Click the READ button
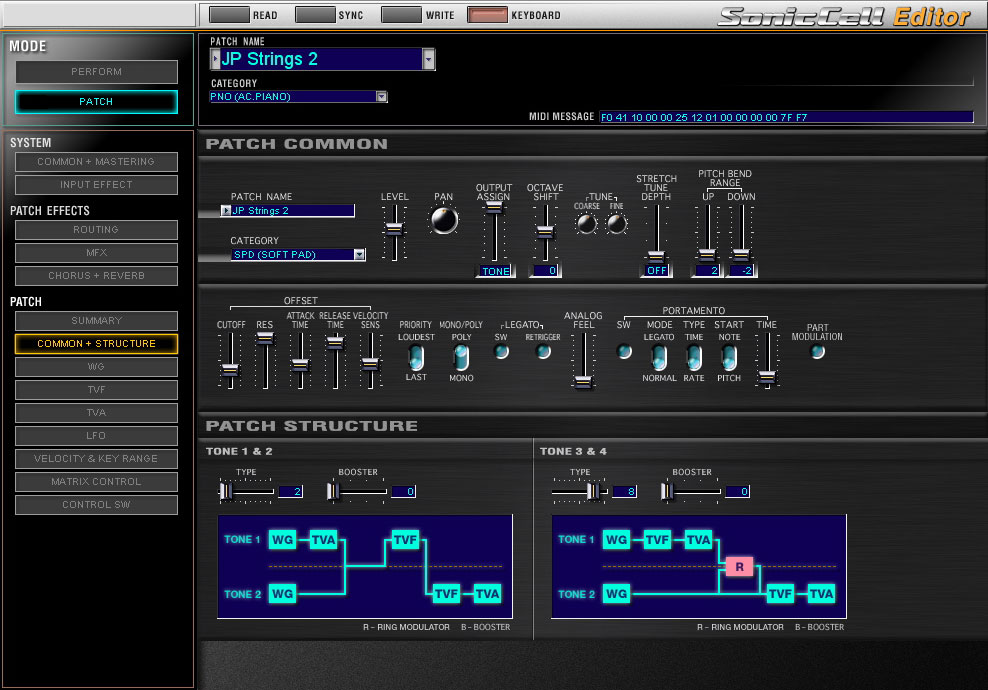 229,14
